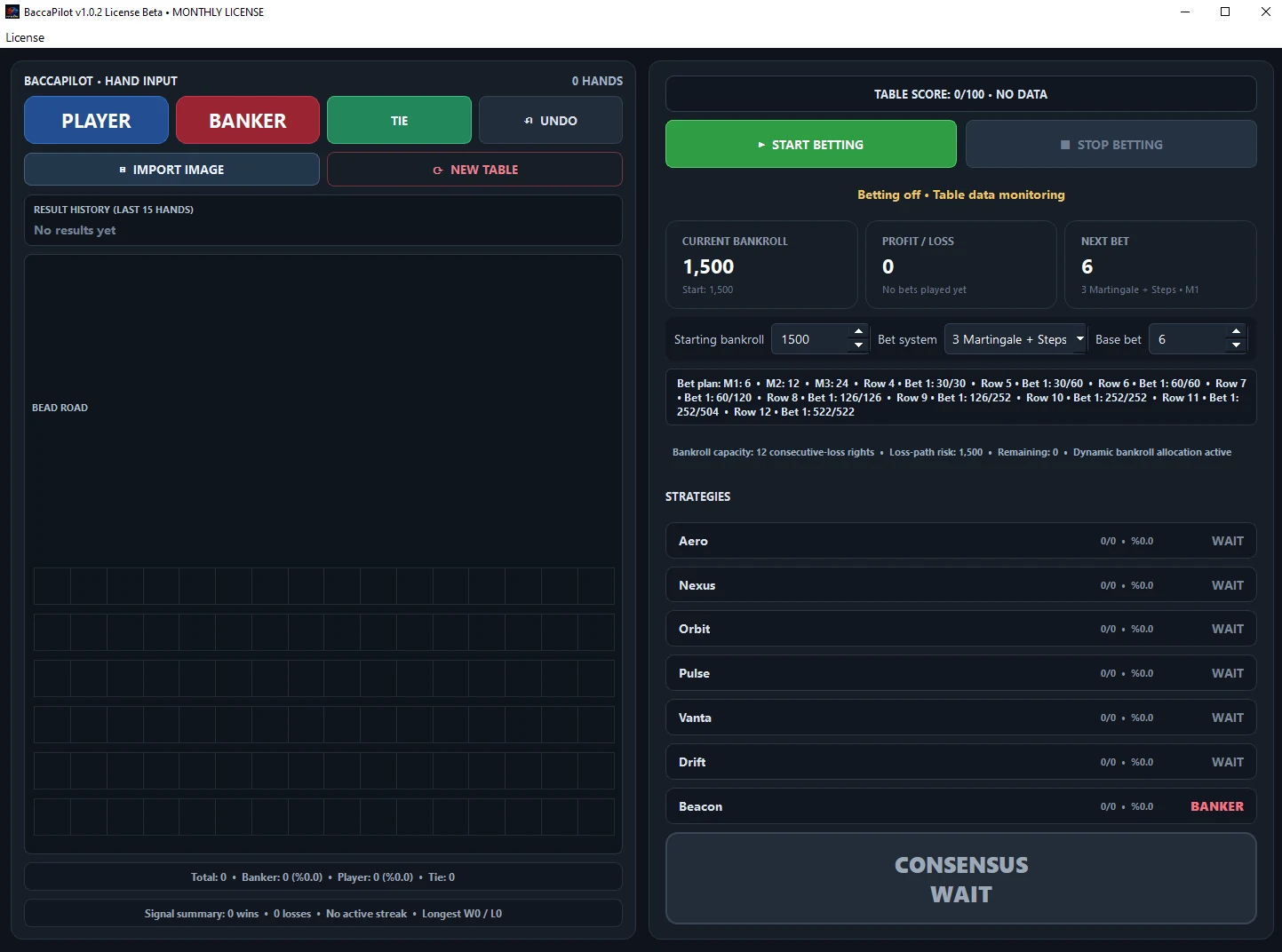1282x952 pixels.
Task: Click the Bet plan description text
Action: (x=961, y=397)
